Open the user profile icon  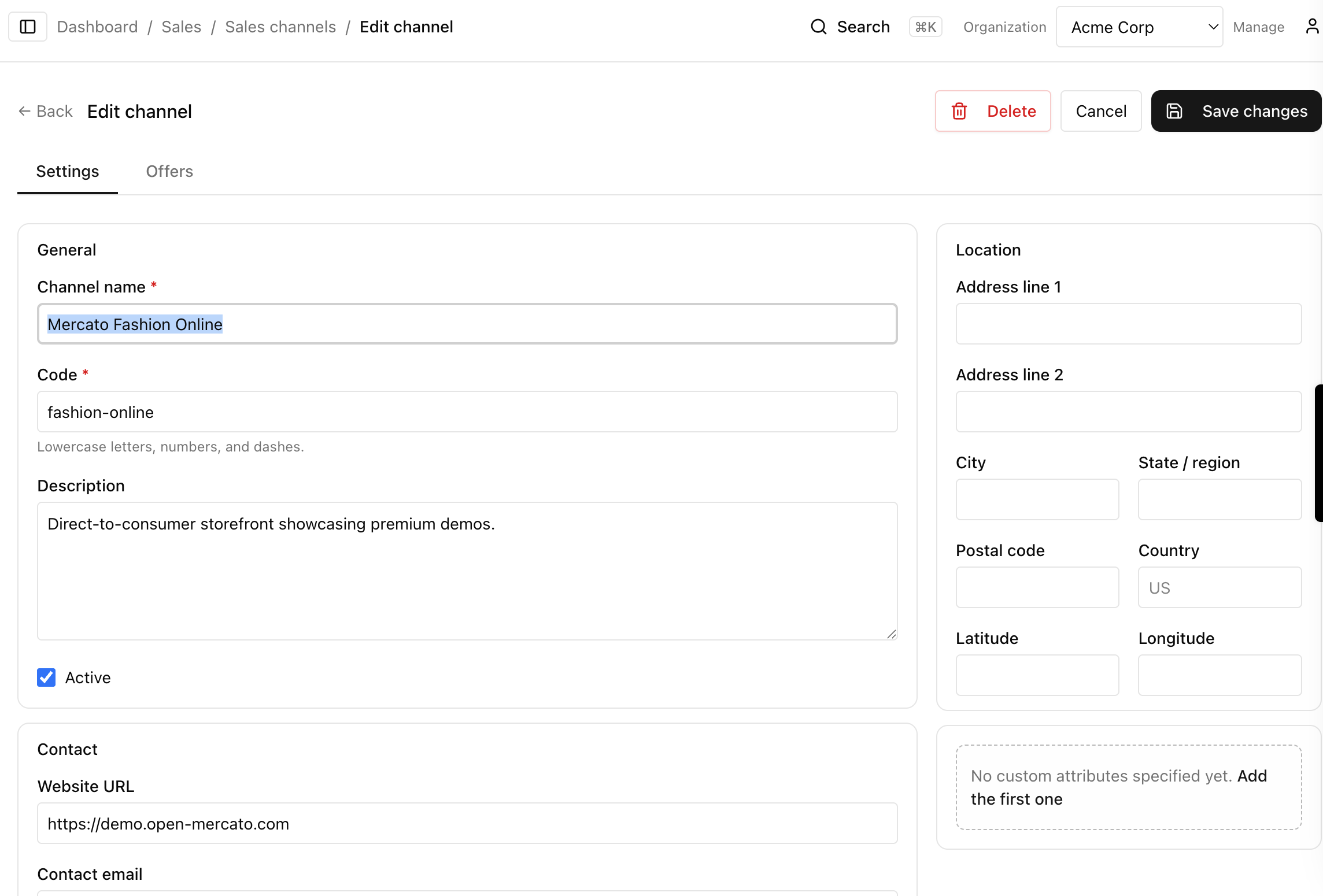coord(1311,27)
